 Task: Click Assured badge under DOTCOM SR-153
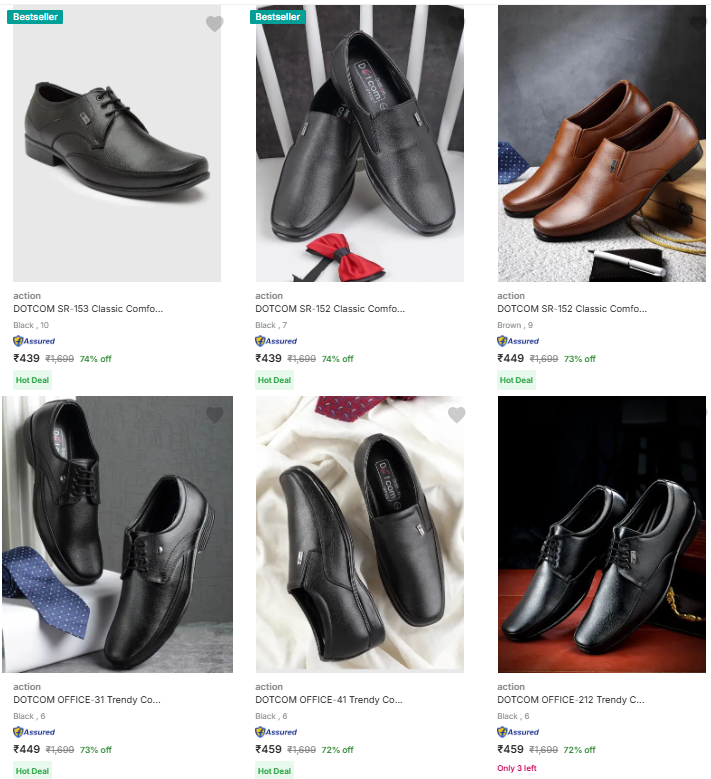pos(34,341)
